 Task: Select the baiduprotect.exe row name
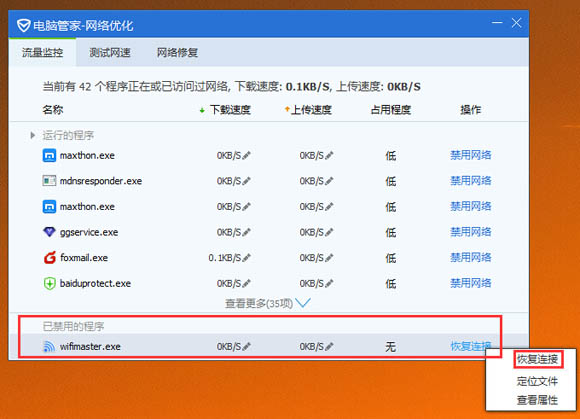(95, 283)
